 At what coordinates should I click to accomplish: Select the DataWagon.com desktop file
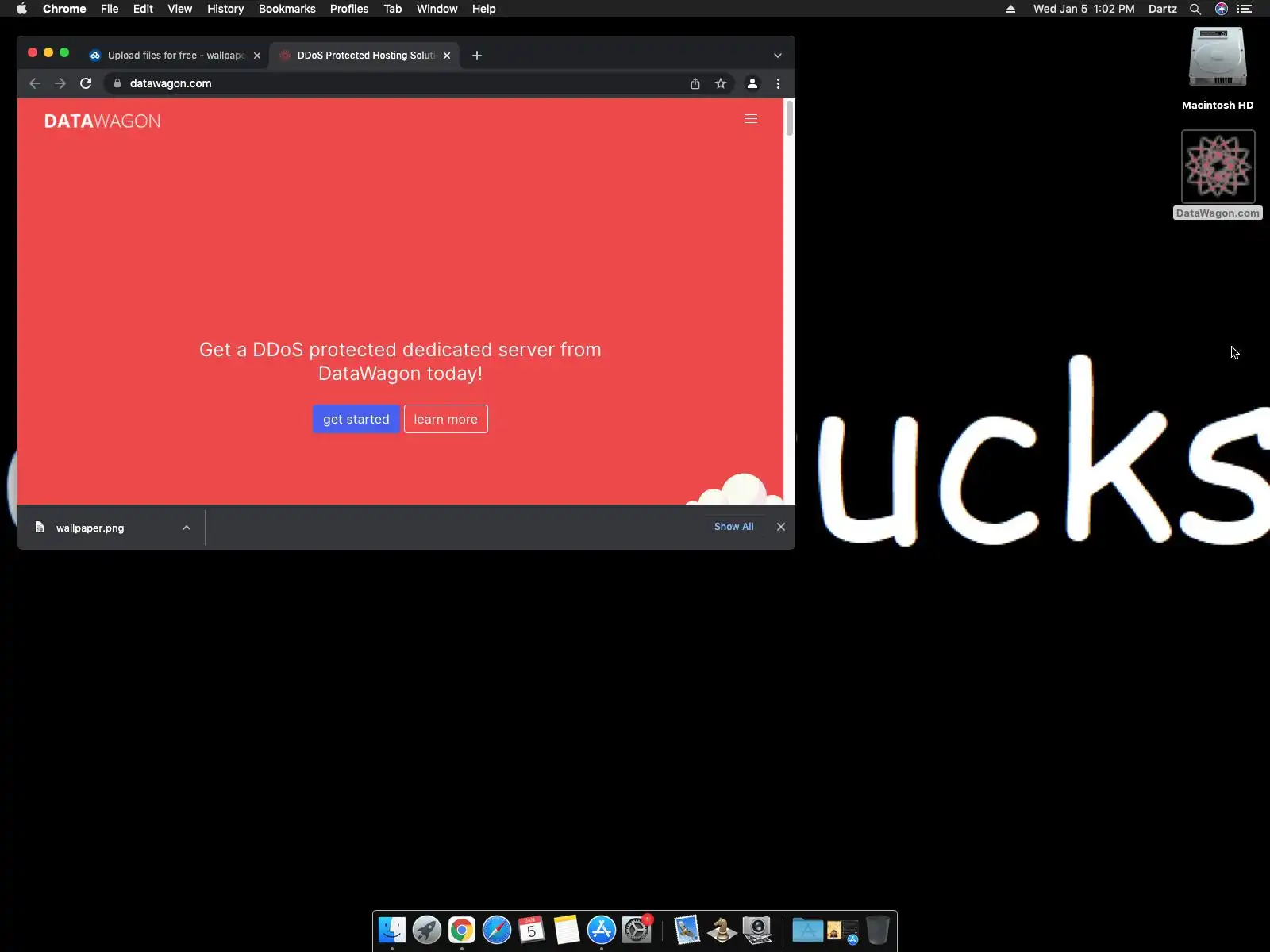[1218, 175]
